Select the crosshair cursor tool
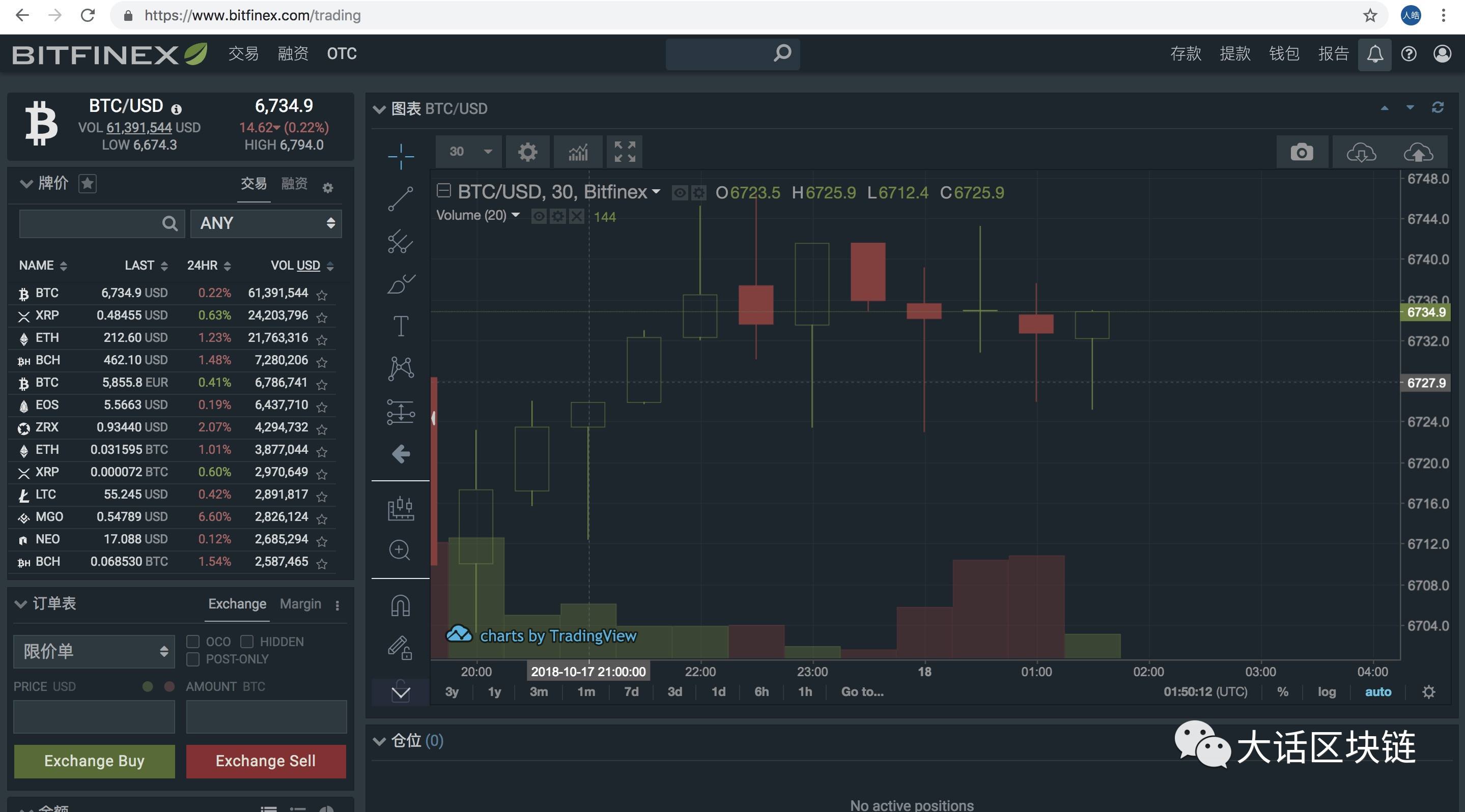 tap(401, 156)
